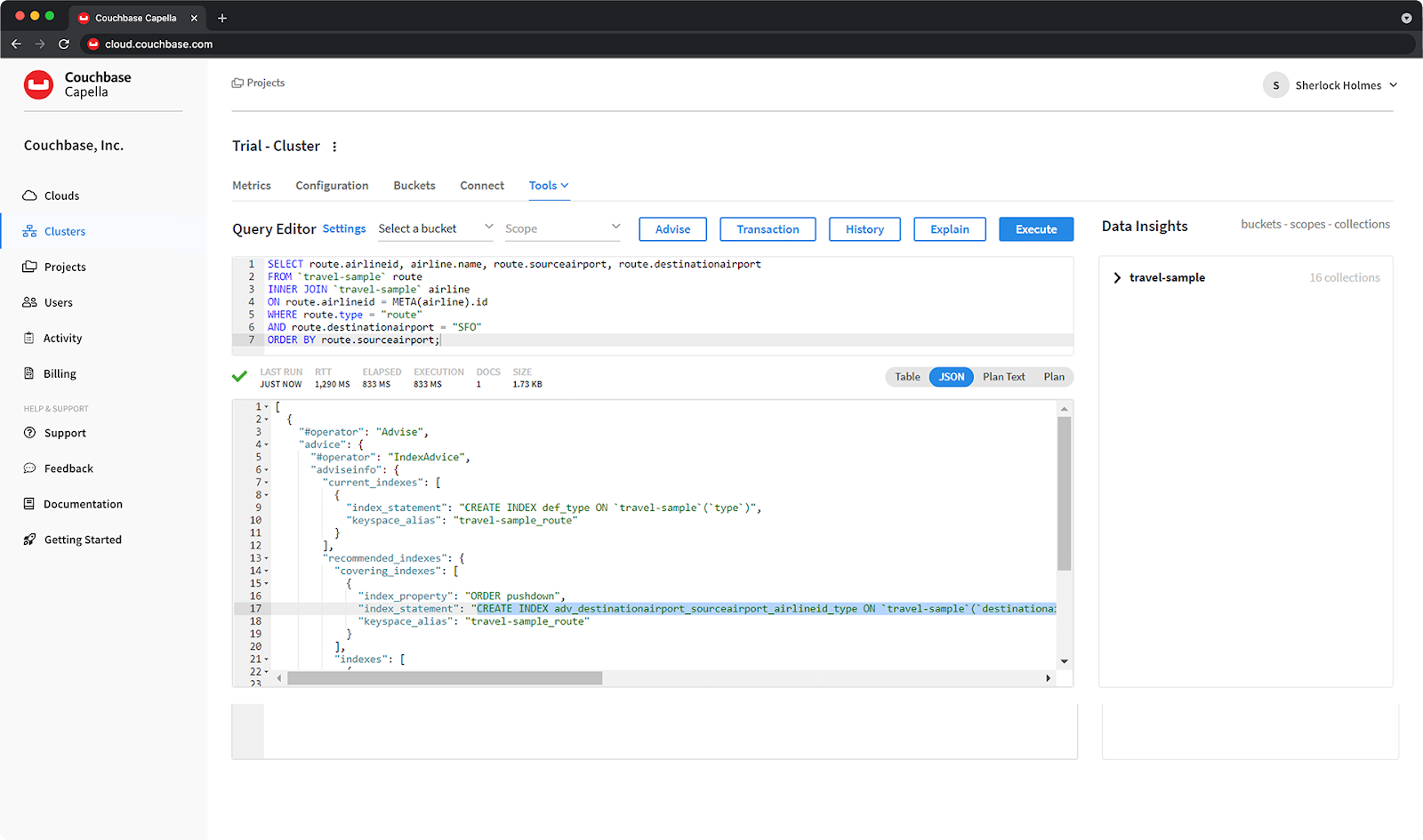
Task: Switch to the Metrics tab
Action: (252, 185)
